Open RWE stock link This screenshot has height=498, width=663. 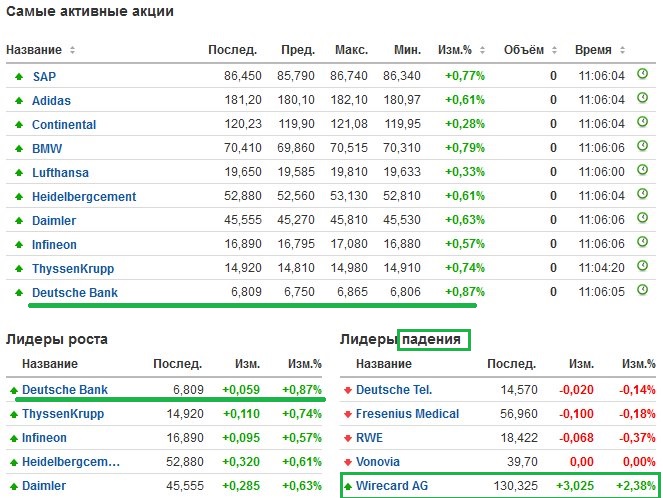tap(370, 438)
